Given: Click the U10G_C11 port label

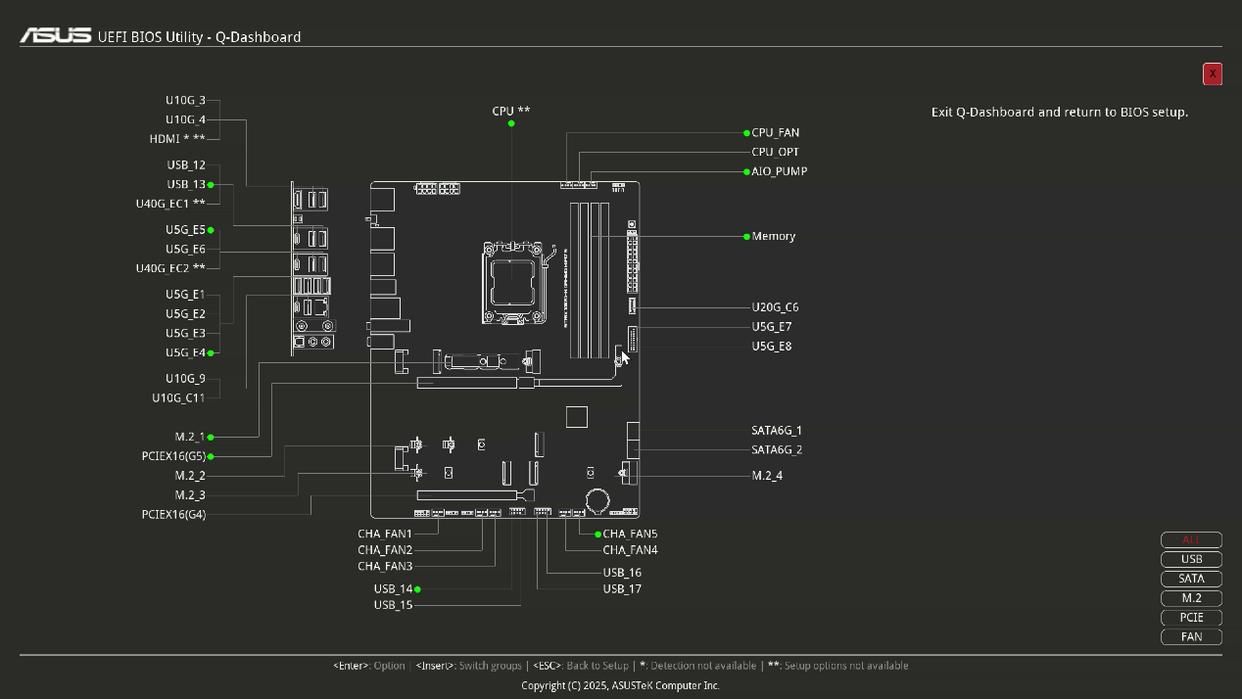Looking at the screenshot, I should [x=178, y=398].
